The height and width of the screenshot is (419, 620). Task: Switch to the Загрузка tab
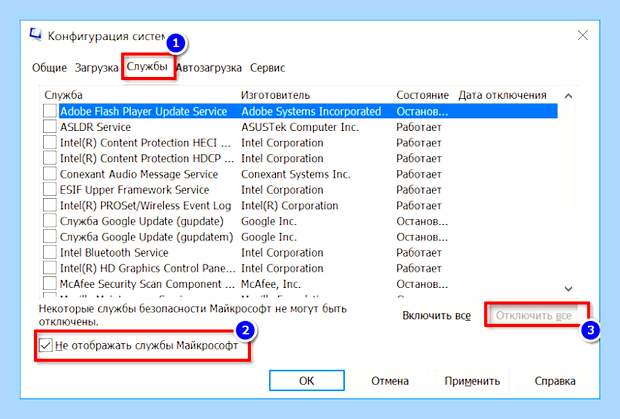click(96, 68)
